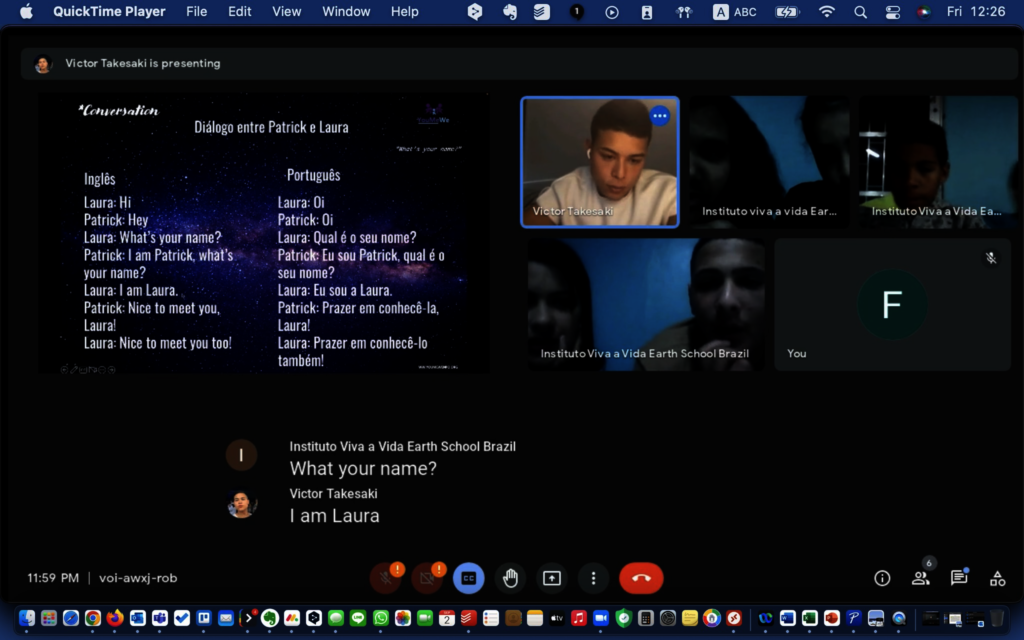The image size is (1024, 640).
Task: Open the View menu
Action: (x=286, y=12)
